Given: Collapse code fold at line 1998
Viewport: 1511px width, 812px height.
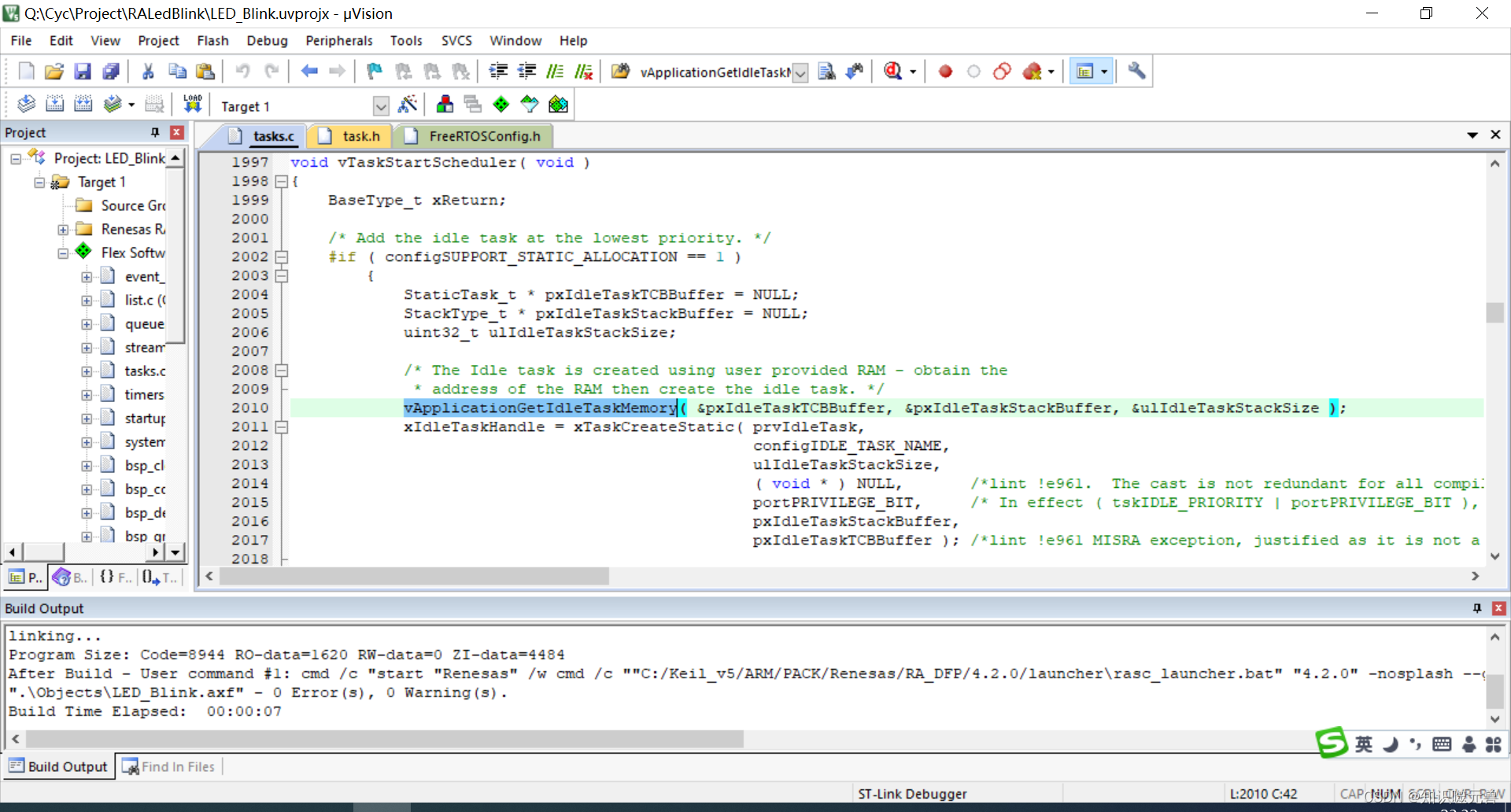Looking at the screenshot, I should click(282, 181).
